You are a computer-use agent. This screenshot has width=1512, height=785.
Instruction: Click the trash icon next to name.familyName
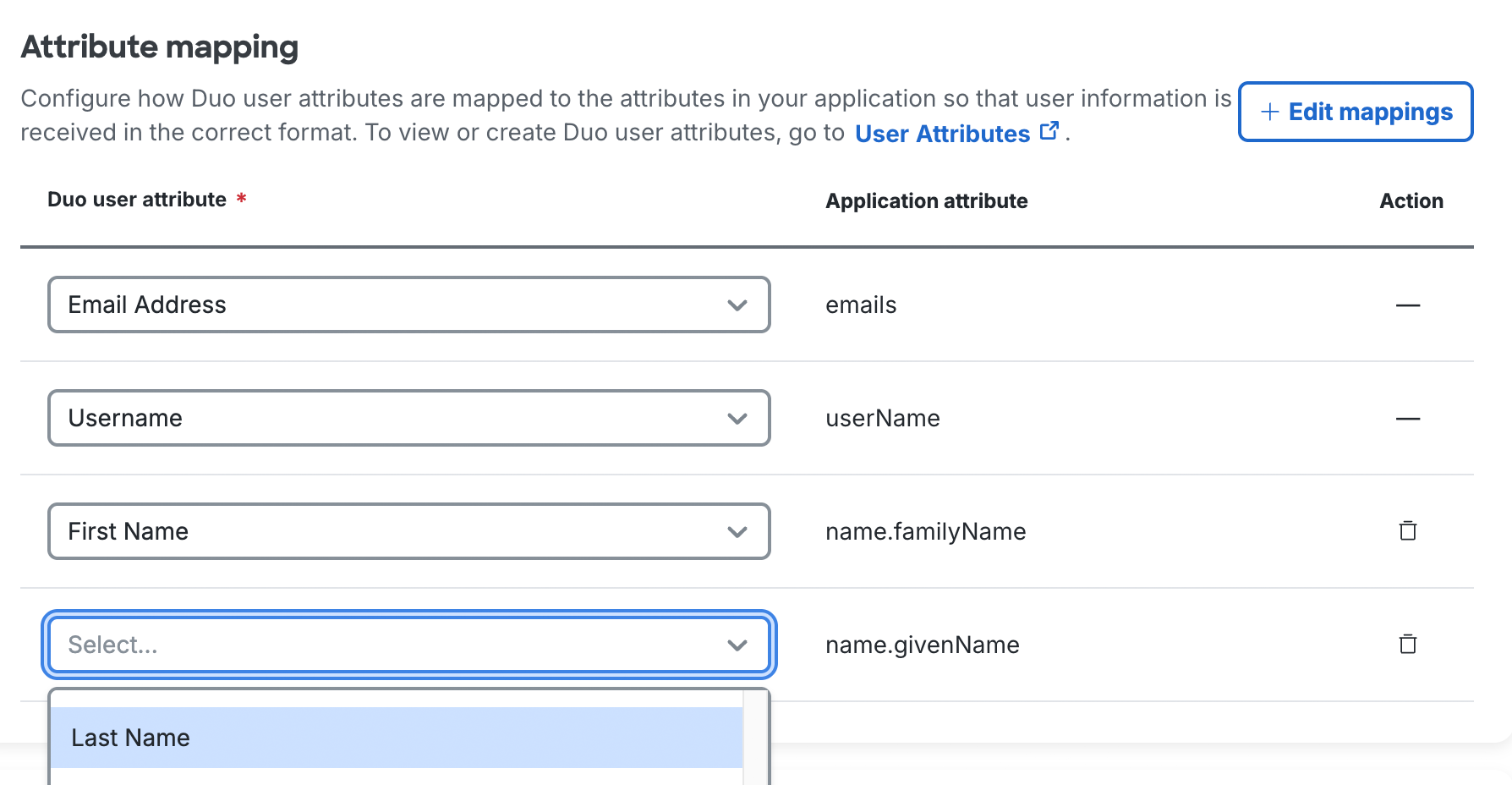click(x=1409, y=531)
